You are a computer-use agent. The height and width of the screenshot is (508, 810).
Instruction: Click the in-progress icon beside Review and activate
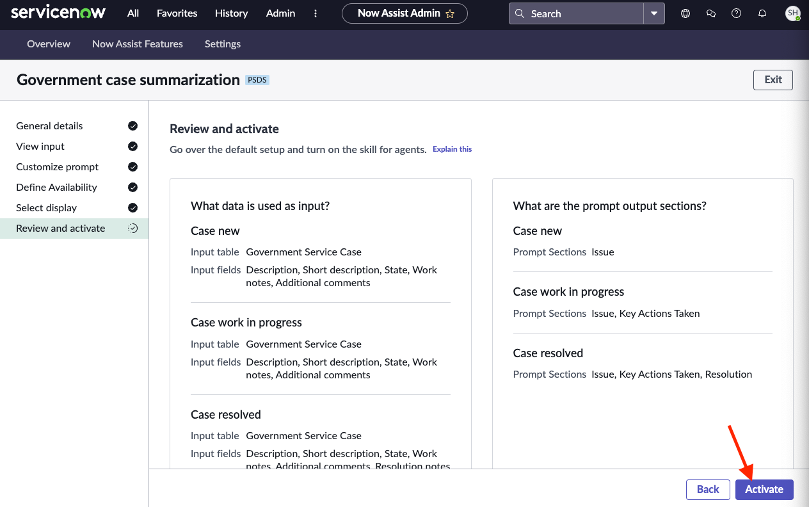coord(133,228)
